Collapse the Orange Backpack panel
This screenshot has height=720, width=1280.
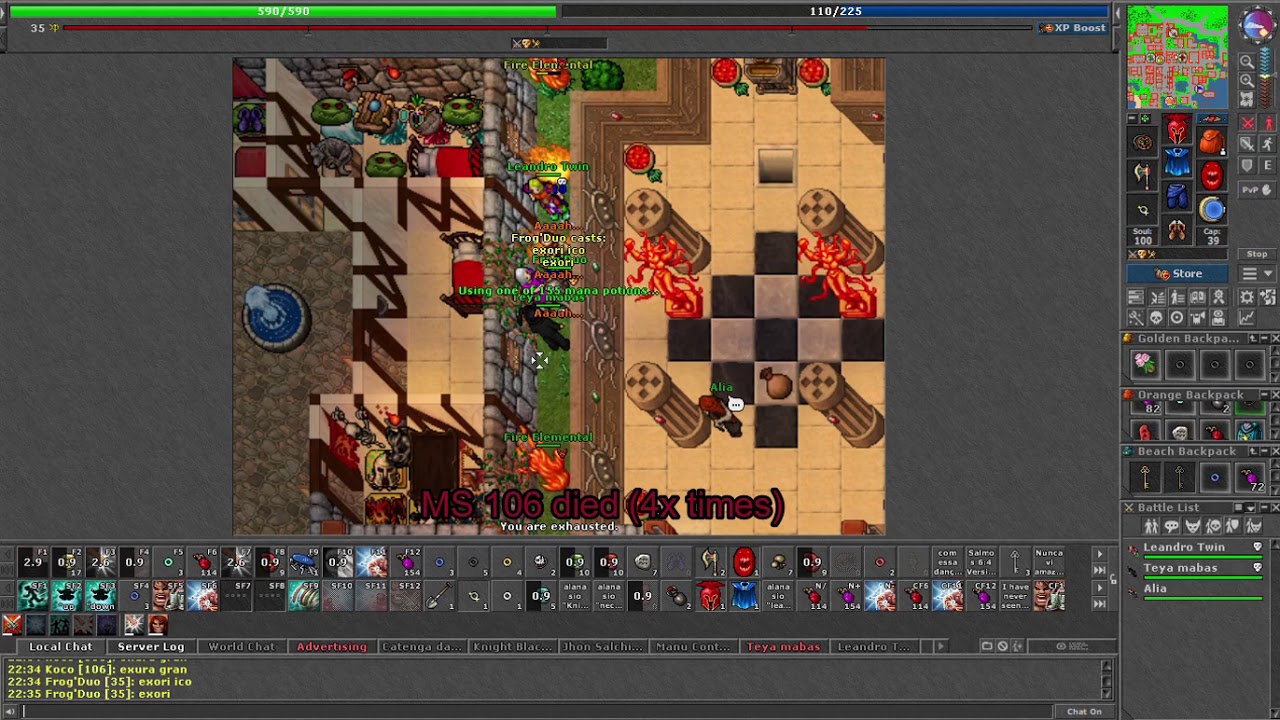[1263, 395]
